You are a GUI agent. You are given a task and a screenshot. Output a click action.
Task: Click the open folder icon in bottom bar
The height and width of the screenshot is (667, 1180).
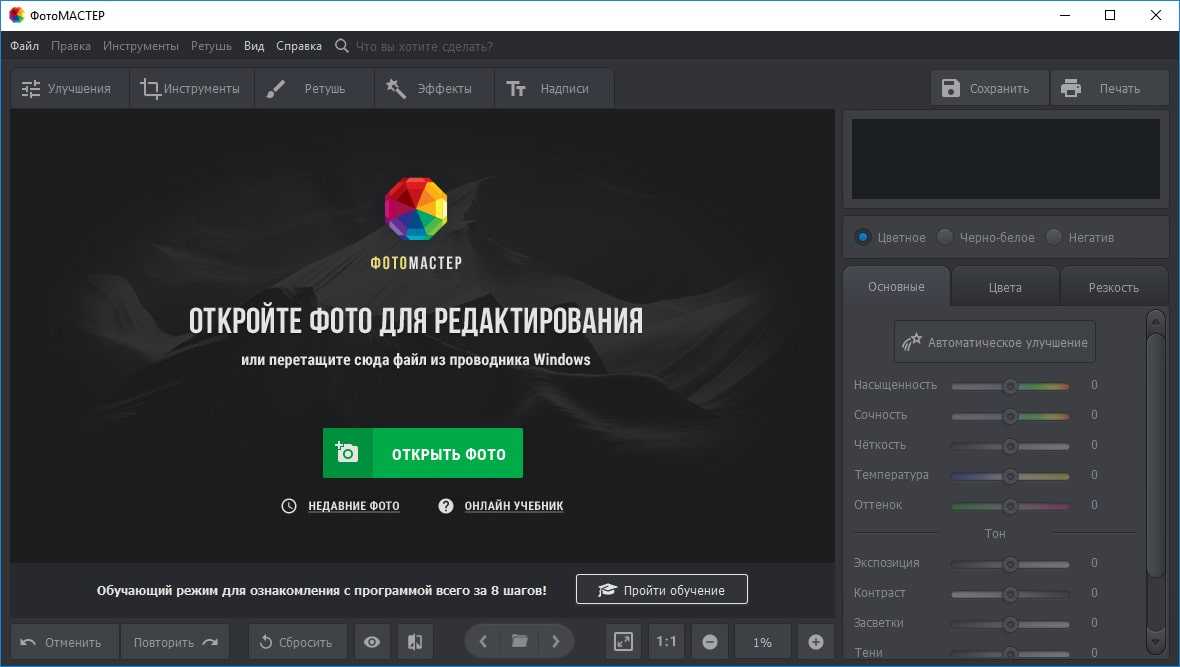pos(519,641)
